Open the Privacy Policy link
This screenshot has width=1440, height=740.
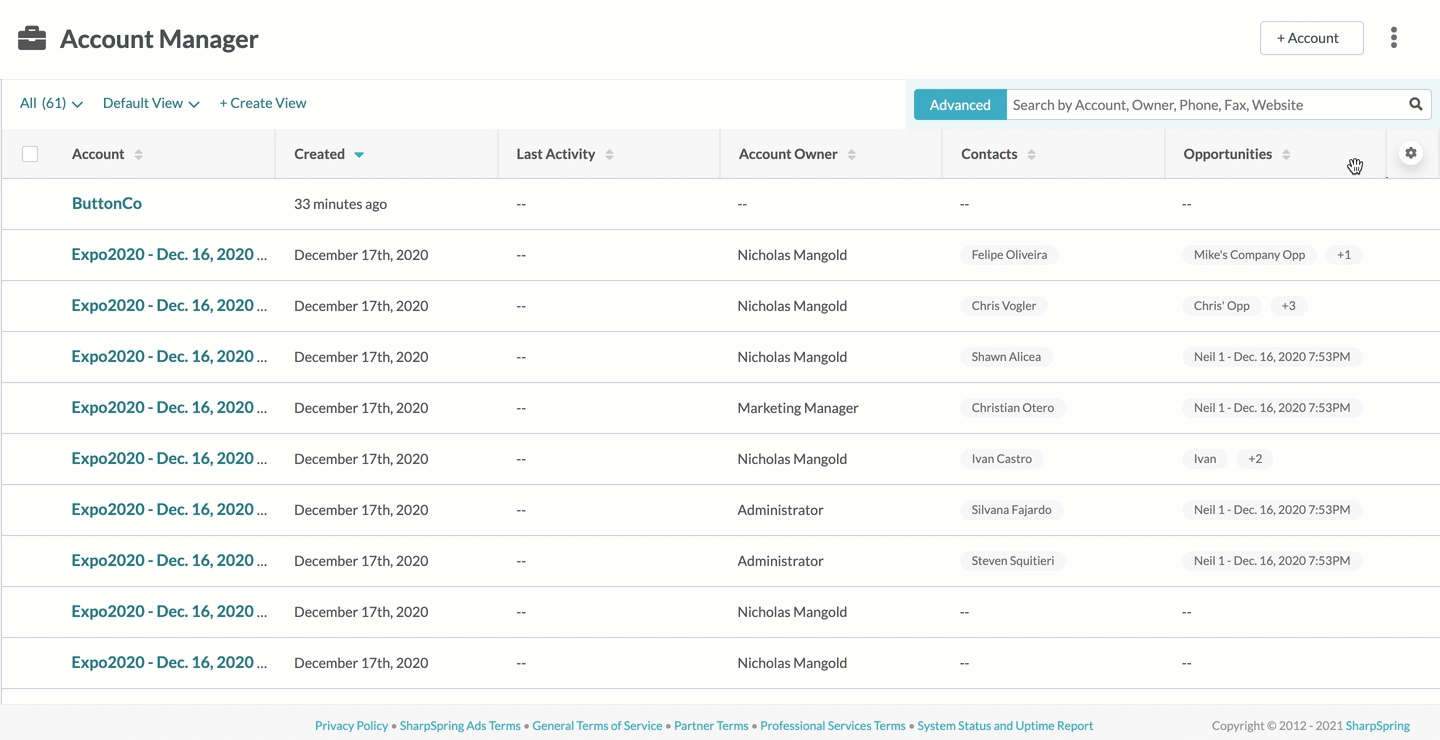click(x=351, y=726)
